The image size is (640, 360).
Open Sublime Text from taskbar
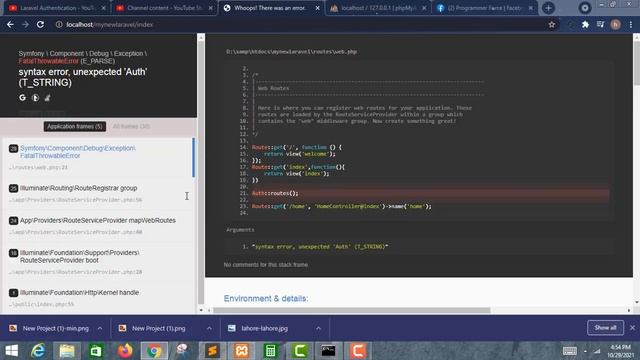point(212,351)
